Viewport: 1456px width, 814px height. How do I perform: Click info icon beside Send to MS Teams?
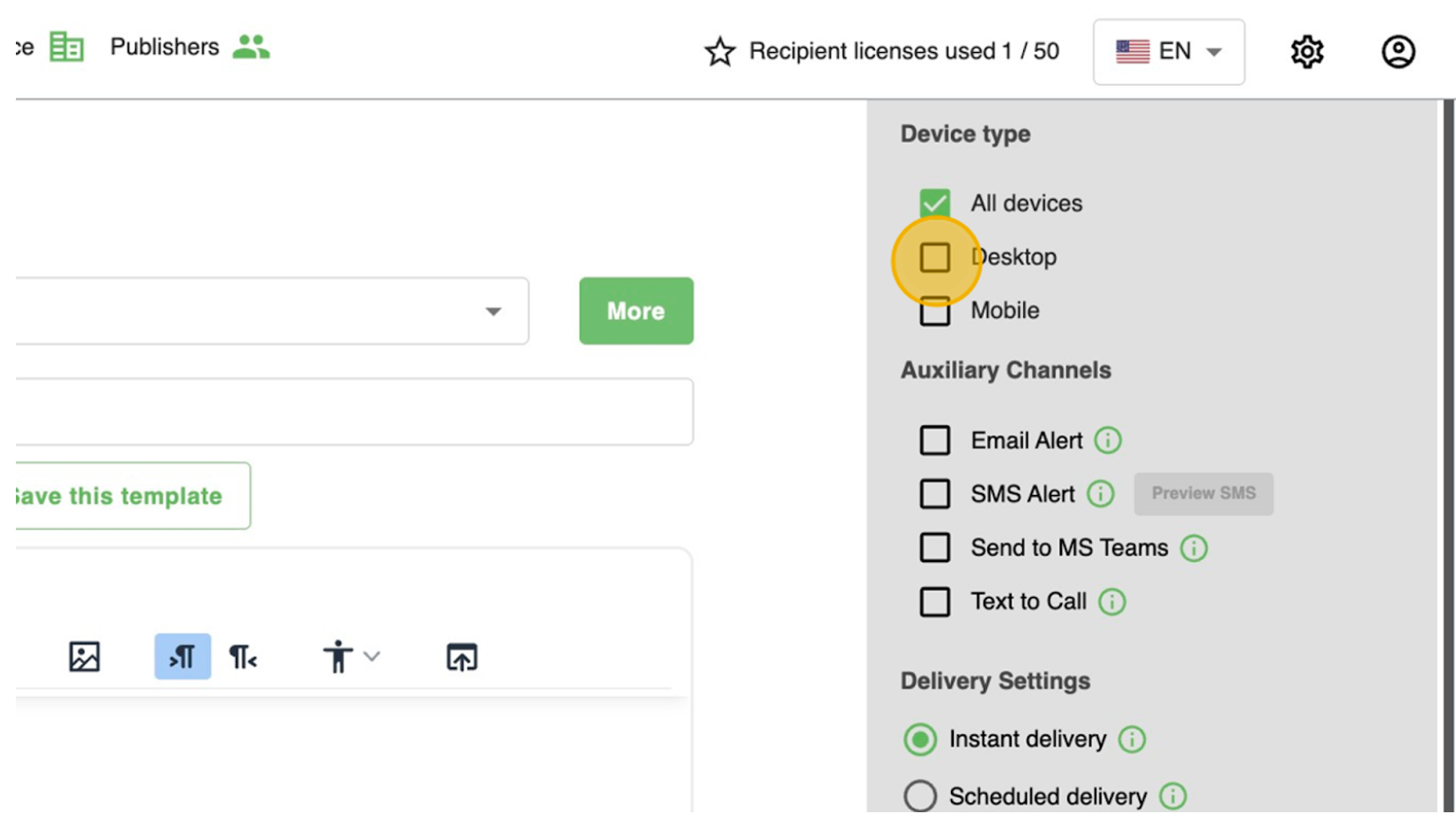pos(1193,548)
